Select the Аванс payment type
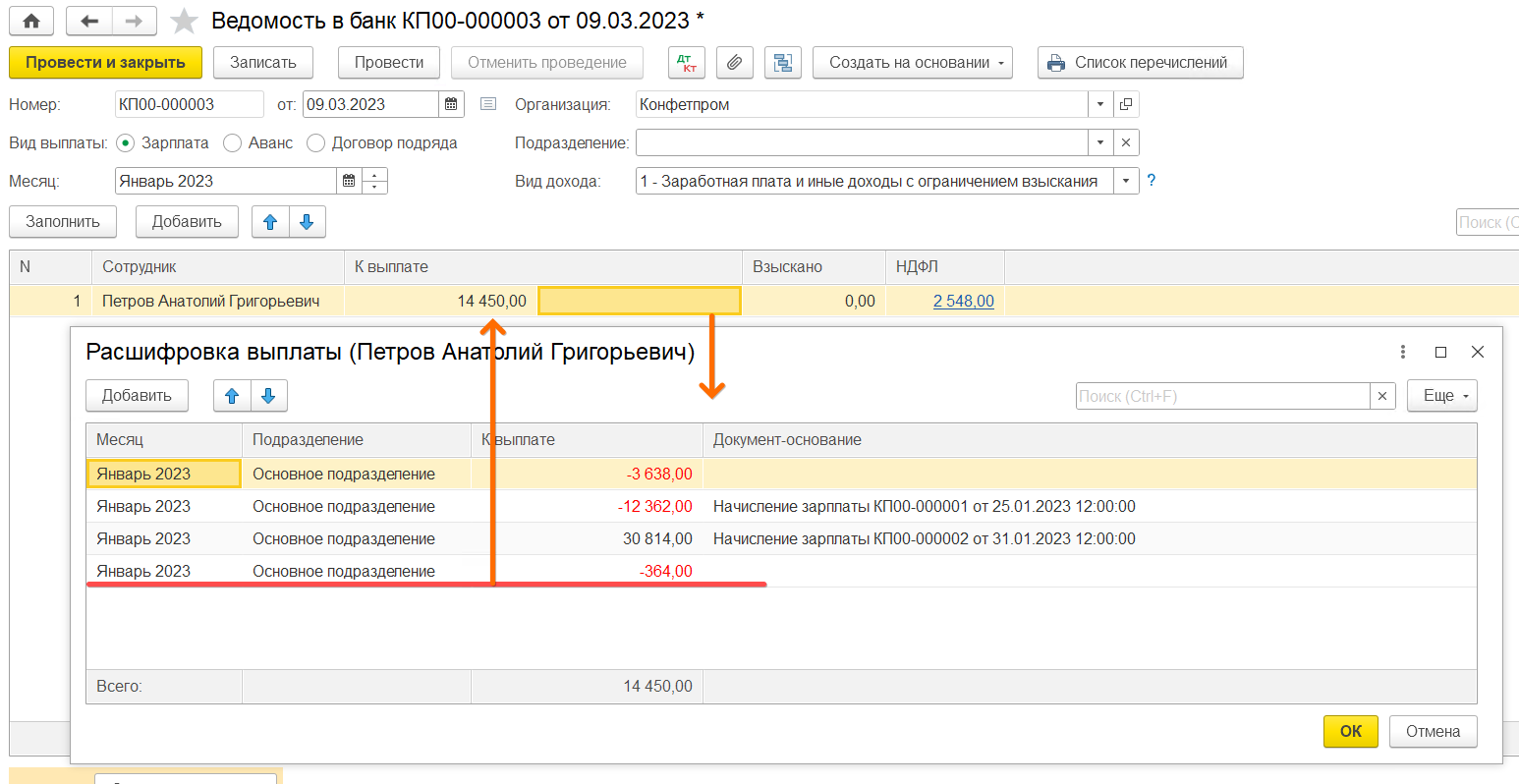This screenshot has height=784, width=1519. 233,143
